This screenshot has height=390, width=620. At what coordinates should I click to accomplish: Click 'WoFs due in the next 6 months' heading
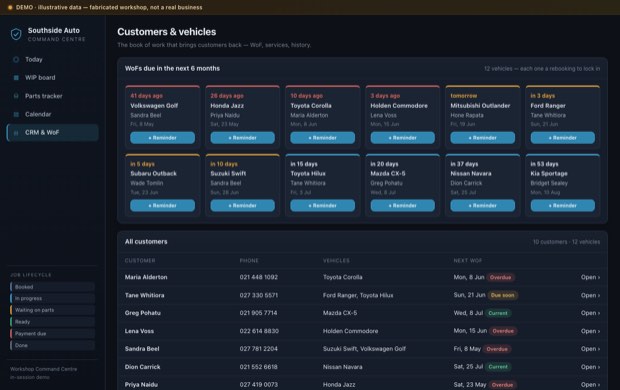click(x=172, y=68)
